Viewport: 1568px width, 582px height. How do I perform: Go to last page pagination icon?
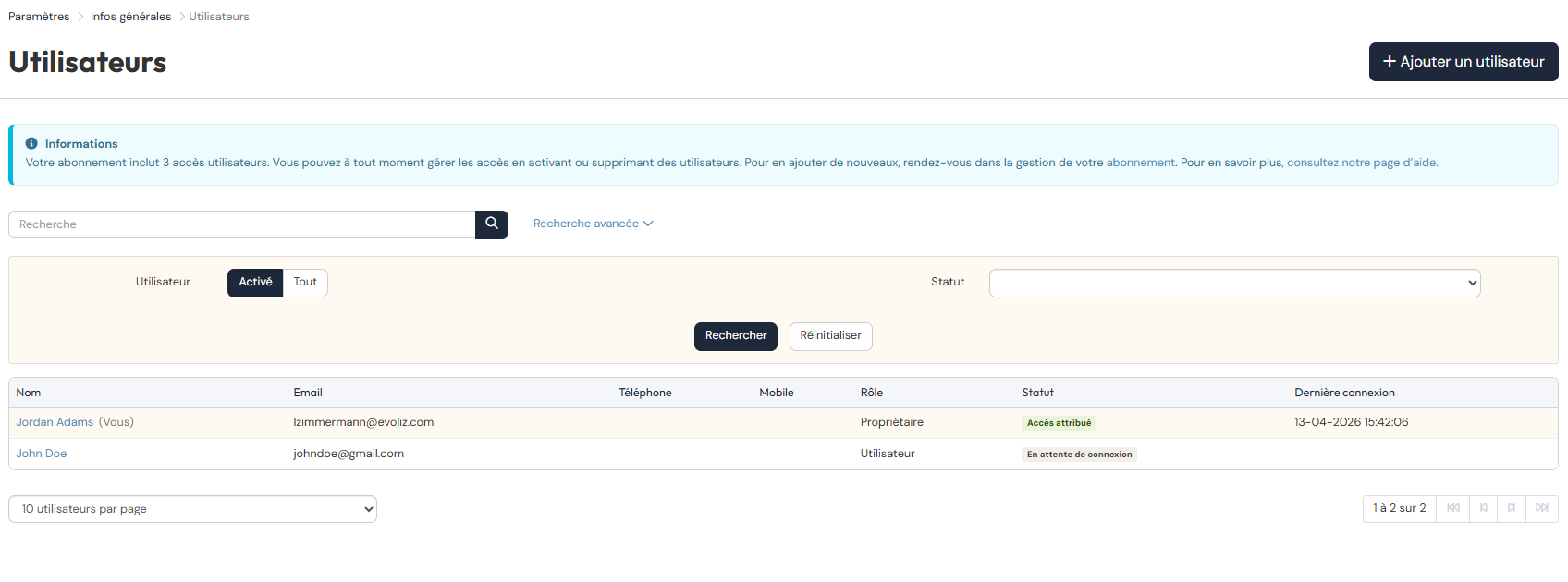[x=1541, y=508]
